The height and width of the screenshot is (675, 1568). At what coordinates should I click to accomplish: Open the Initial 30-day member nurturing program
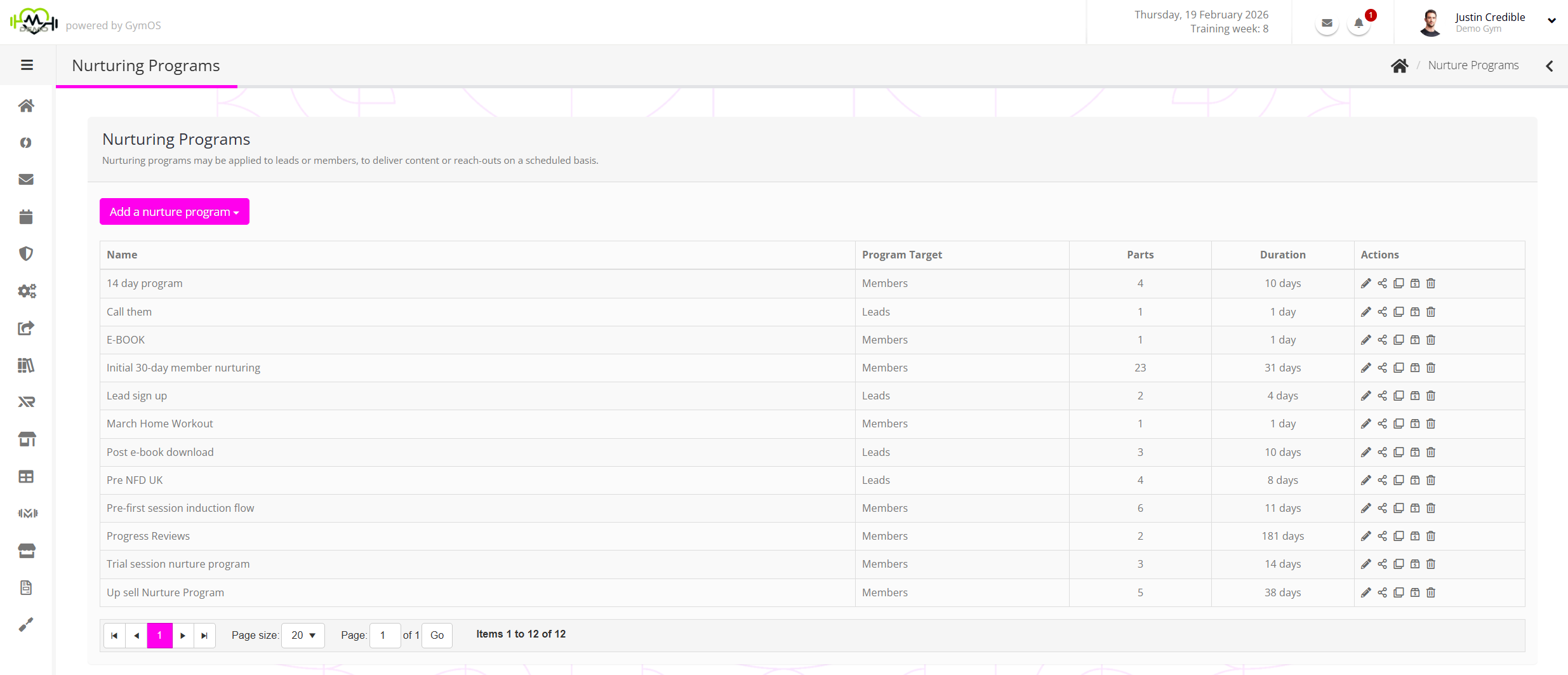(183, 368)
